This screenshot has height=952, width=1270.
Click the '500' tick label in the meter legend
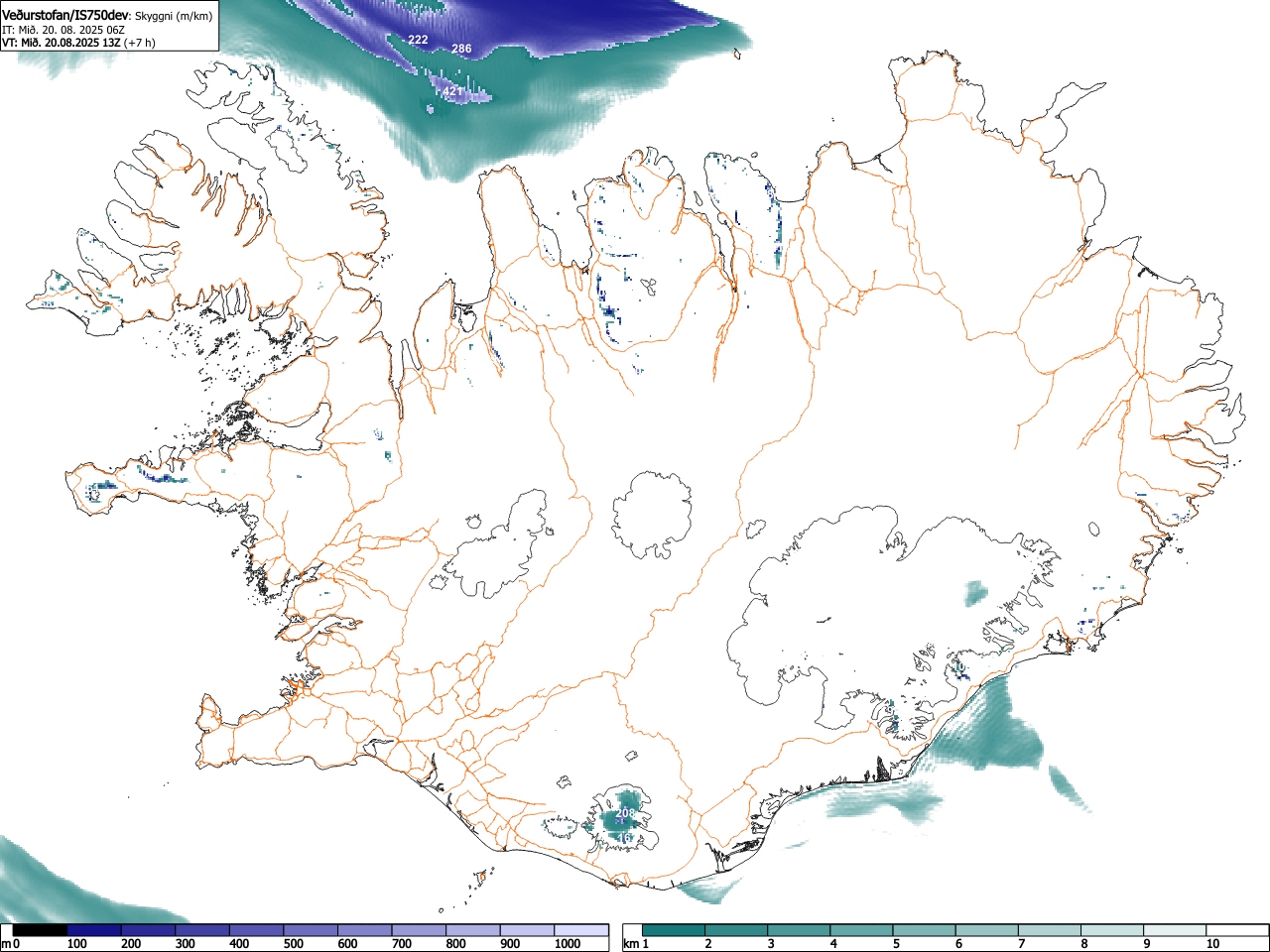click(294, 944)
